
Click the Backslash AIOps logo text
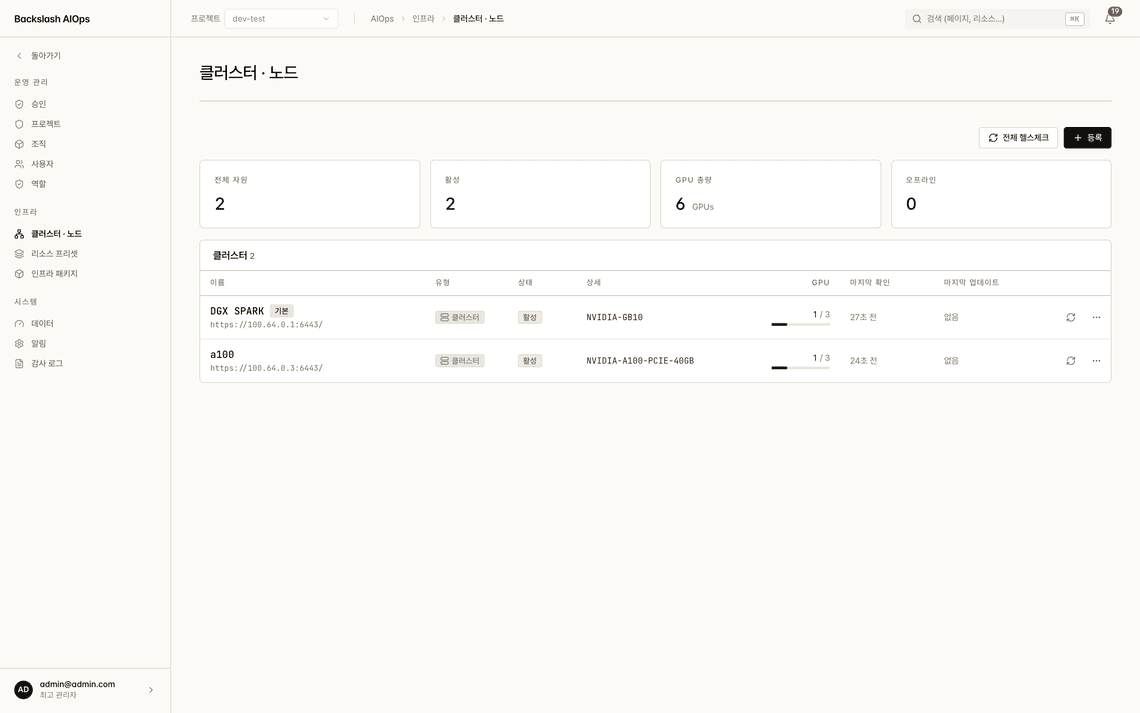[52, 19]
